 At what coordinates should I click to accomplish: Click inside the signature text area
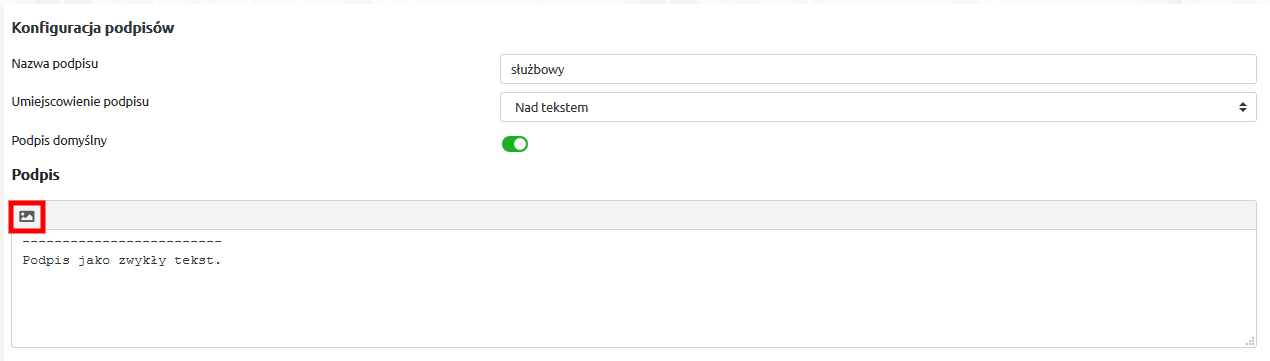click(634, 290)
